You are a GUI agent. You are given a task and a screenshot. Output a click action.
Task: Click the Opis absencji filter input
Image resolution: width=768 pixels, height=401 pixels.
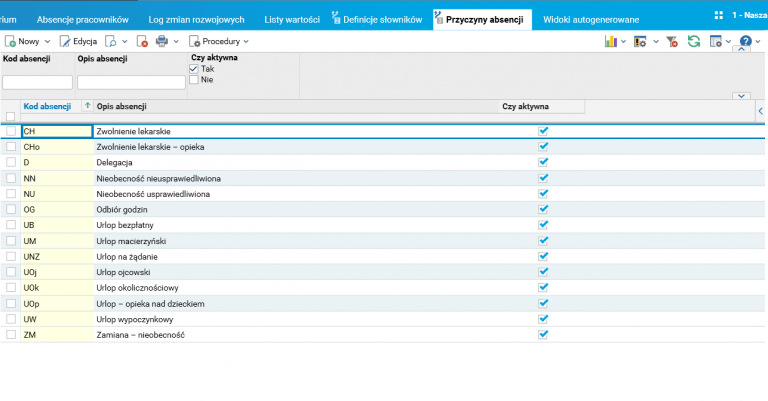coord(131,82)
